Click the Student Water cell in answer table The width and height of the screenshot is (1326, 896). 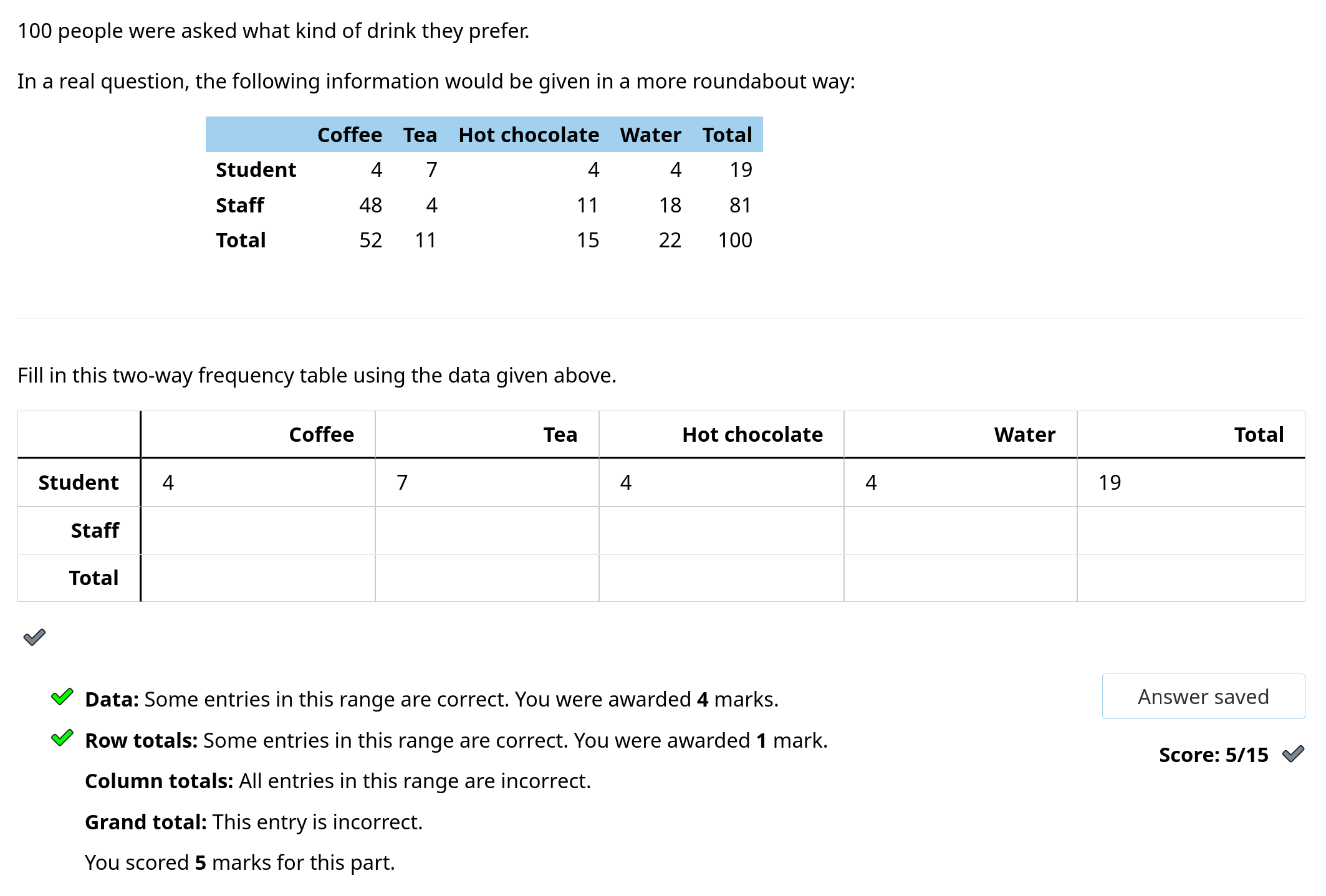click(x=960, y=482)
